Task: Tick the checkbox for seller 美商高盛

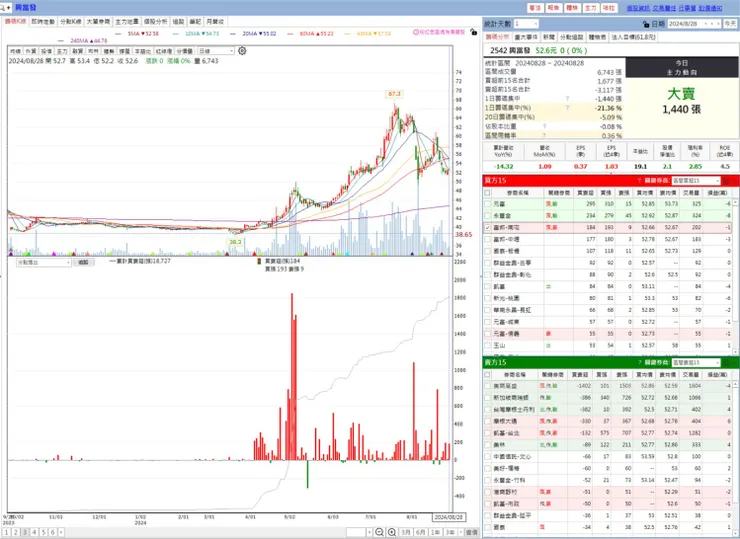Action: (x=488, y=386)
